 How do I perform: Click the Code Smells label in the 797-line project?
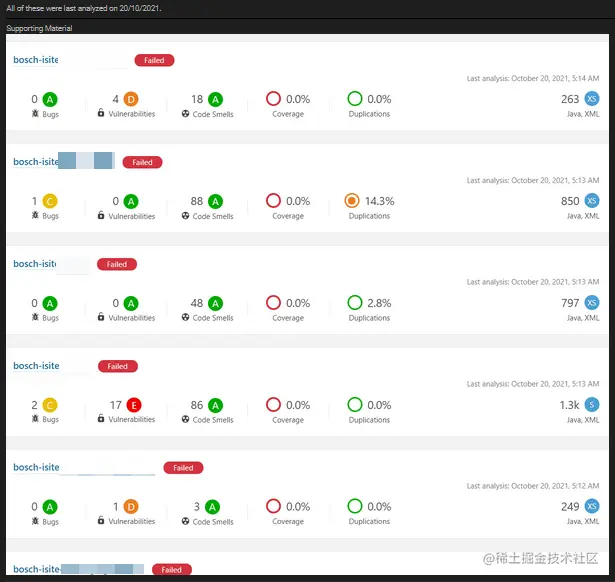tap(213, 318)
